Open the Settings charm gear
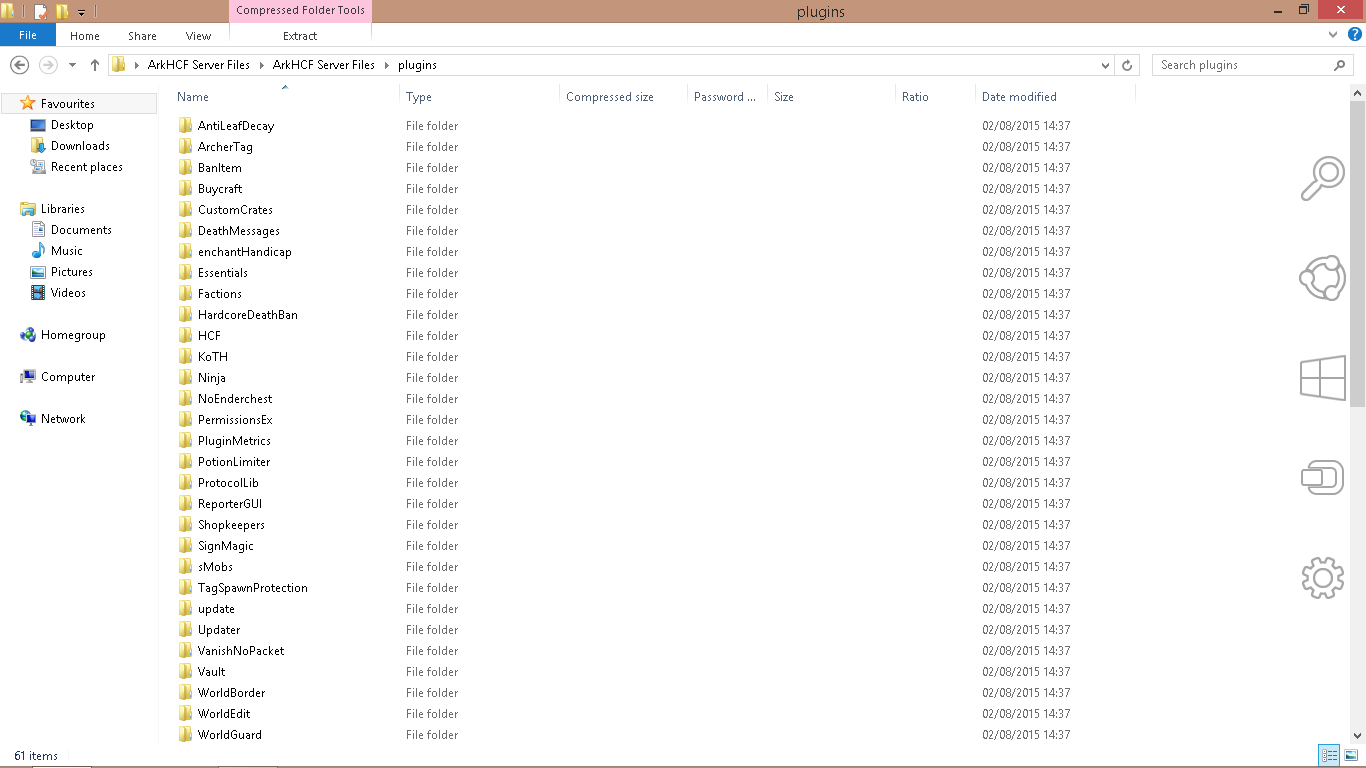The height and width of the screenshot is (768, 1366). click(x=1322, y=577)
